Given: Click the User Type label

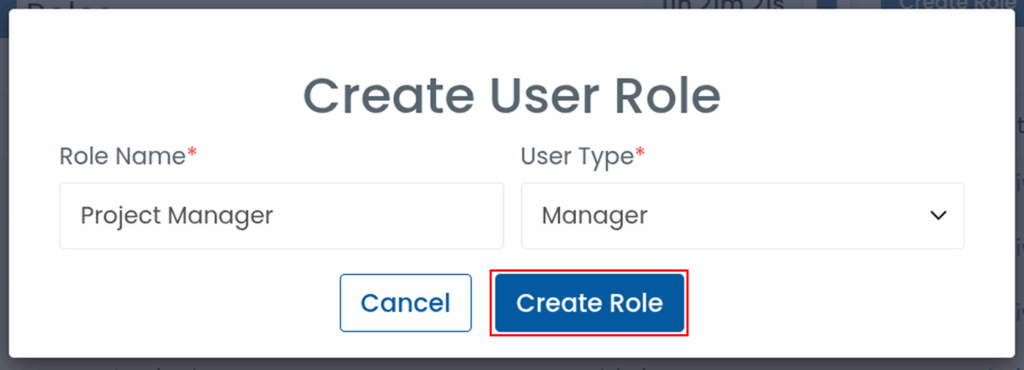Looking at the screenshot, I should [577, 156].
